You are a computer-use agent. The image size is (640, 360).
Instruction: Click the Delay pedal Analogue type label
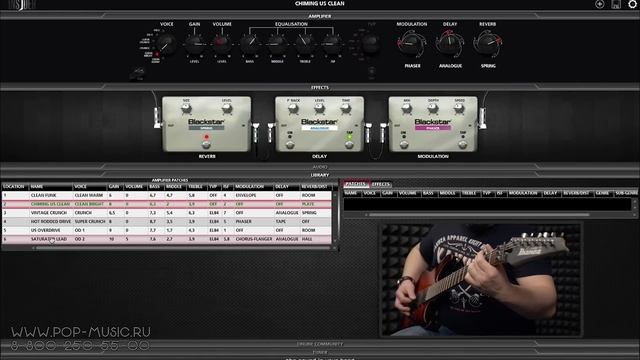click(x=319, y=128)
